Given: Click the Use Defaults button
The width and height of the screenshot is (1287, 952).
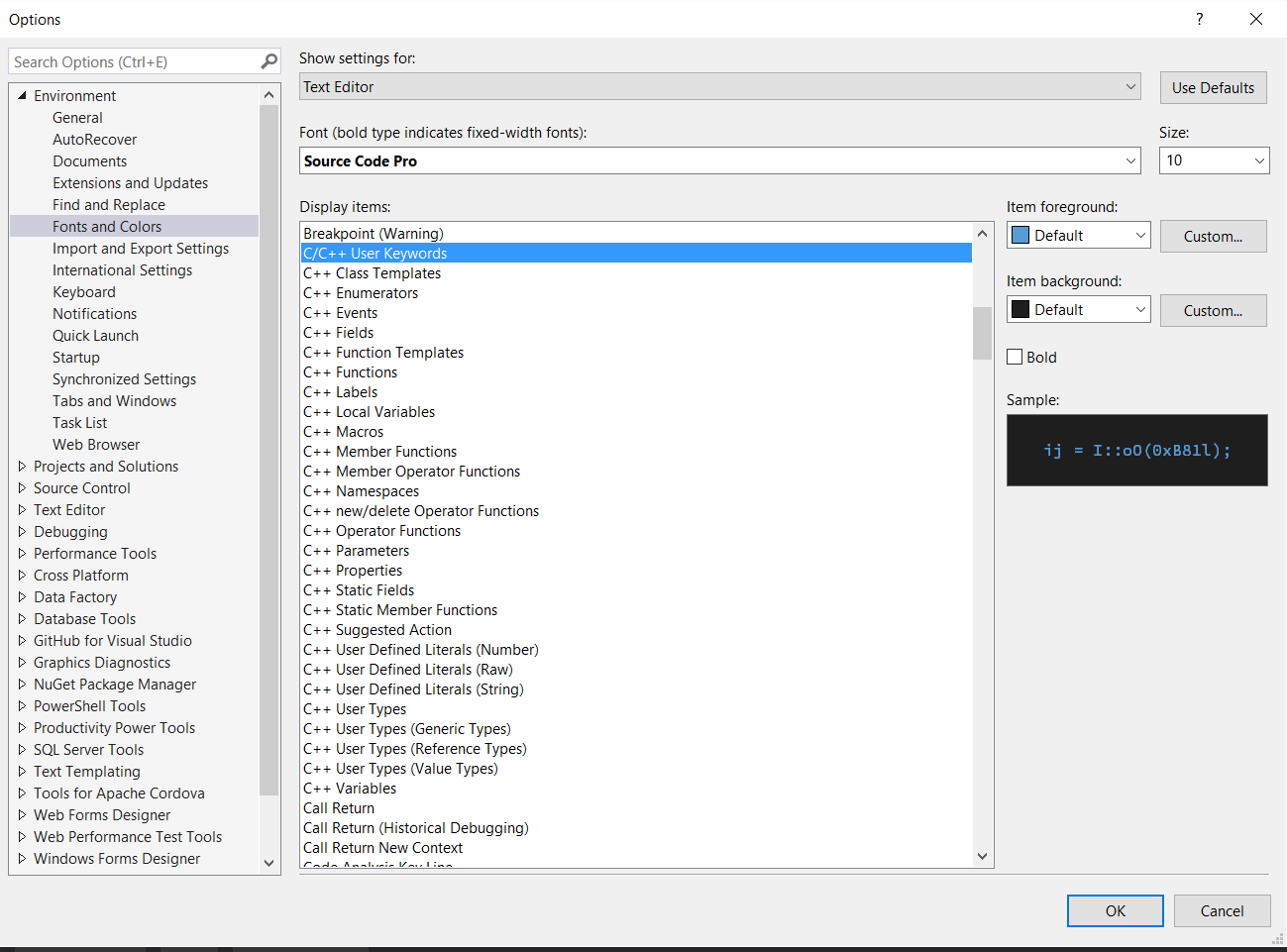Looking at the screenshot, I should (1213, 87).
